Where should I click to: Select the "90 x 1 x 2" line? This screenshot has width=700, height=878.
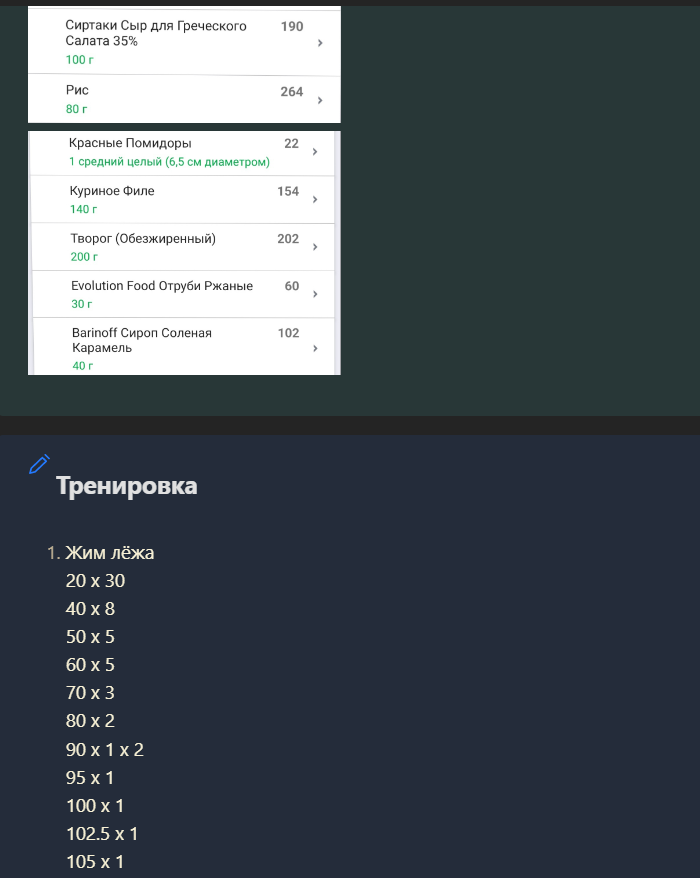[105, 749]
